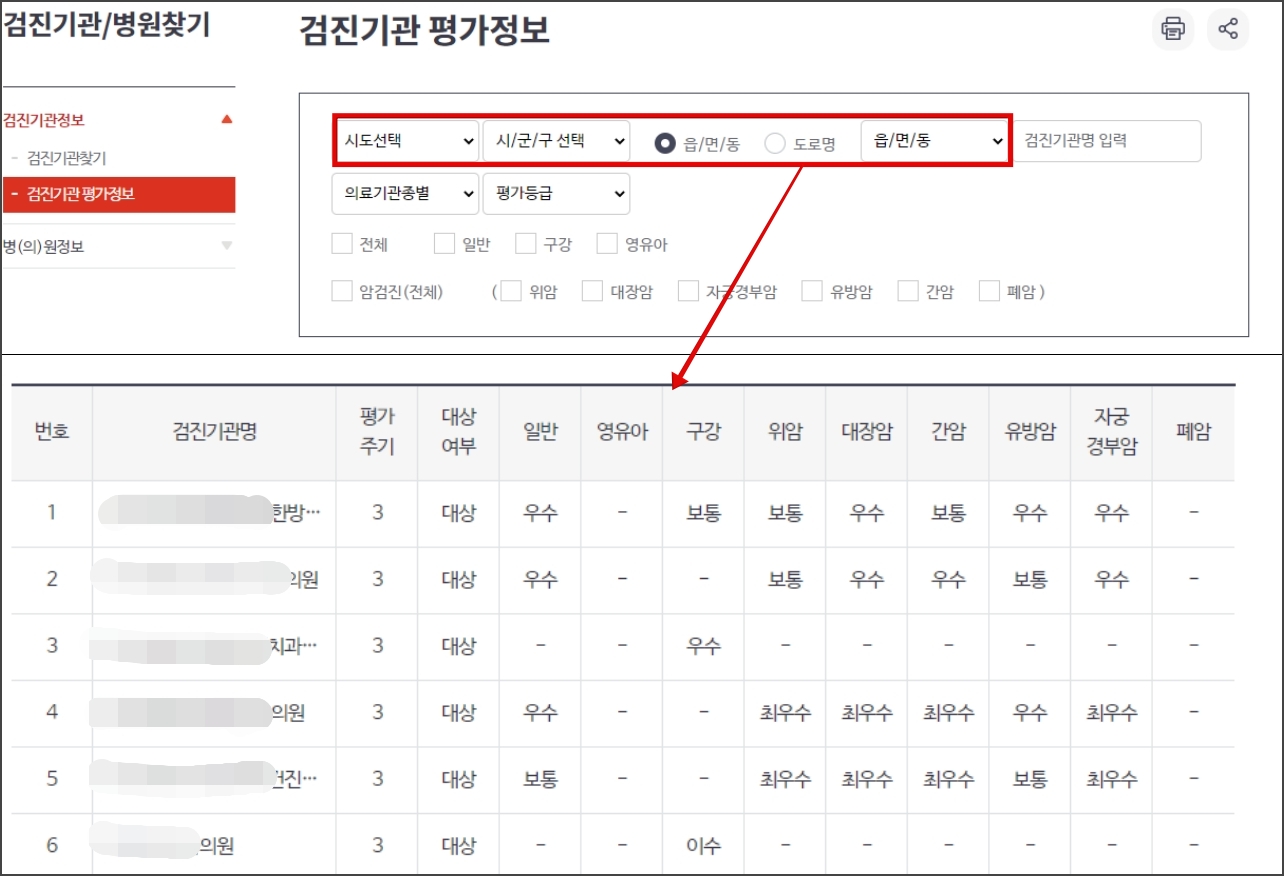The height and width of the screenshot is (876, 1284).
Task: Open the 읍/면/동 selection dropdown
Action: click(x=934, y=141)
